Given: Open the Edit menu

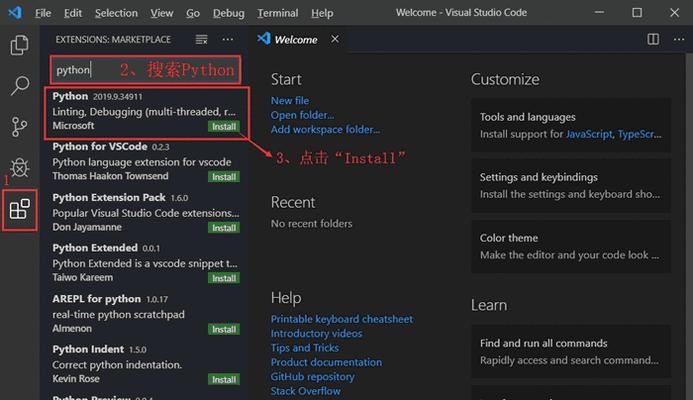Looking at the screenshot, I should (x=72, y=13).
